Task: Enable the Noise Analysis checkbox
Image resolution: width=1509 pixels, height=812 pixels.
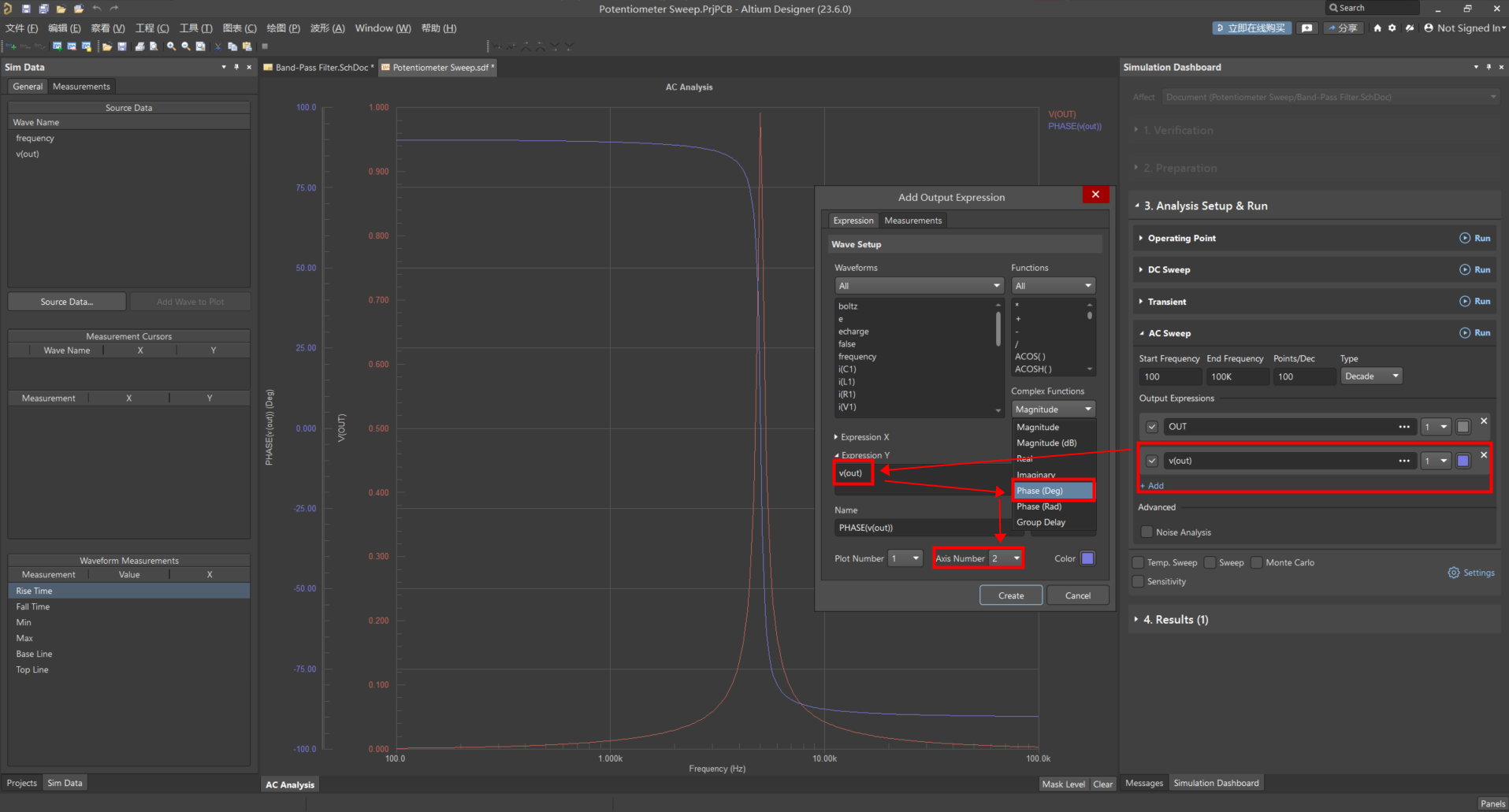Action: pos(1147,532)
